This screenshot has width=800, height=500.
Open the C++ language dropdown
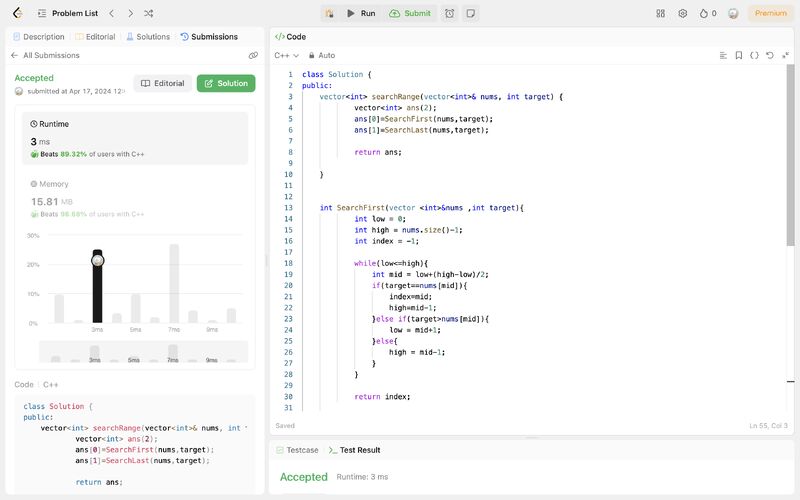click(286, 55)
